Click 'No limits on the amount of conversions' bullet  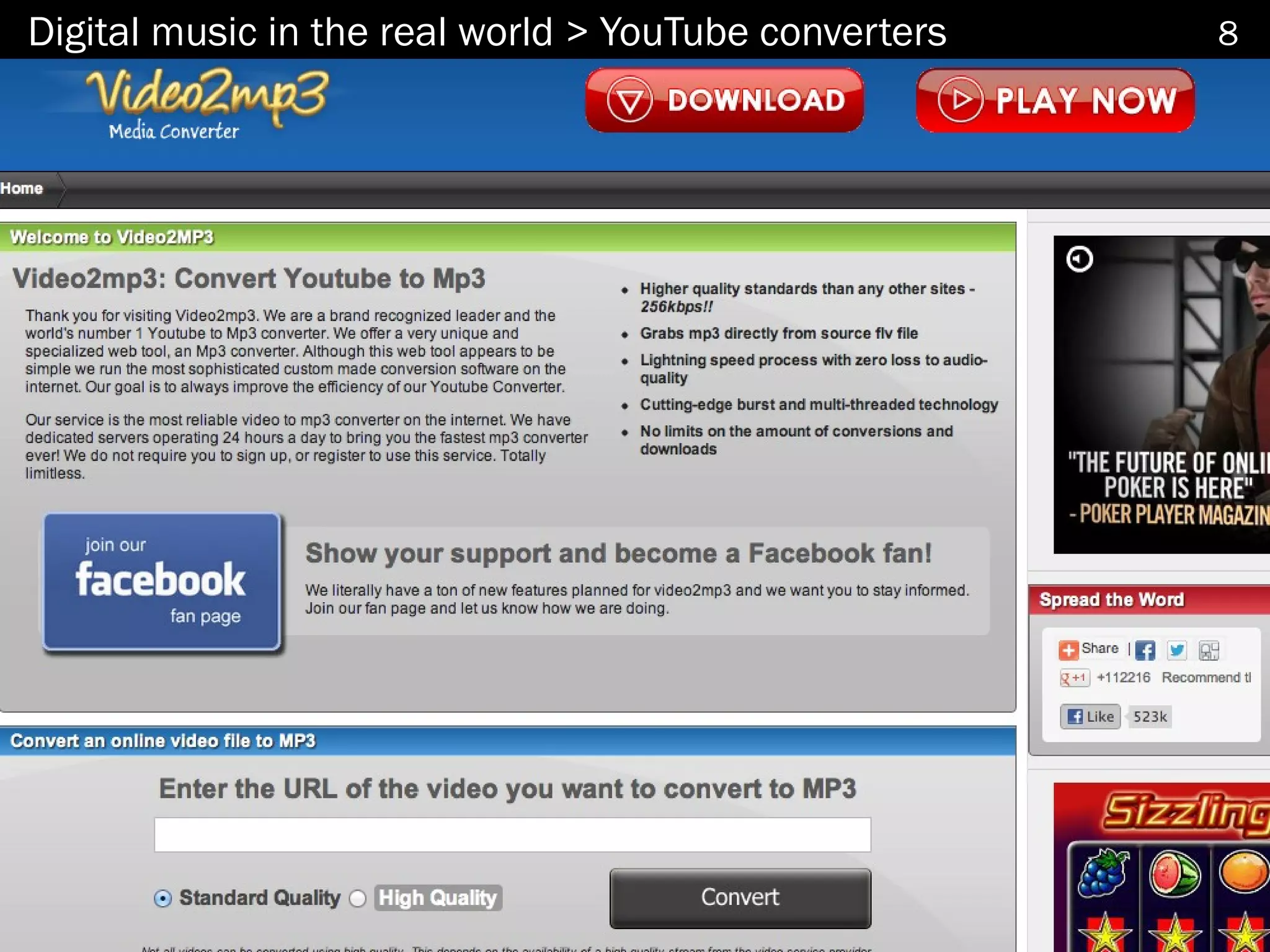coord(796,440)
